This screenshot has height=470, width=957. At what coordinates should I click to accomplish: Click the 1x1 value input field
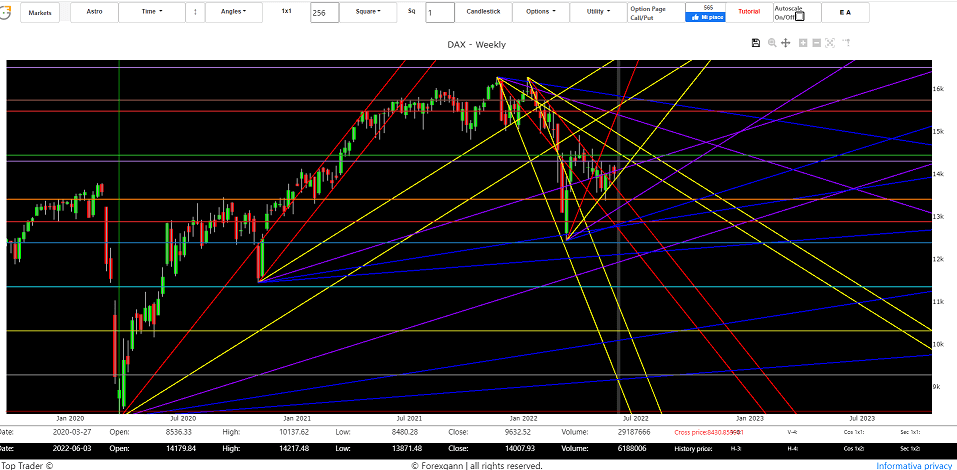coord(323,13)
